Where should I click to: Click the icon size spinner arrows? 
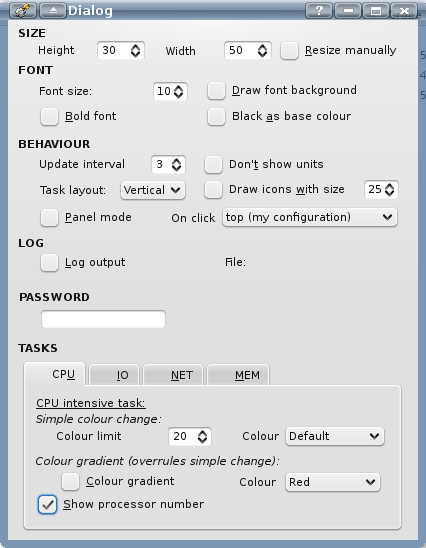[389, 190]
